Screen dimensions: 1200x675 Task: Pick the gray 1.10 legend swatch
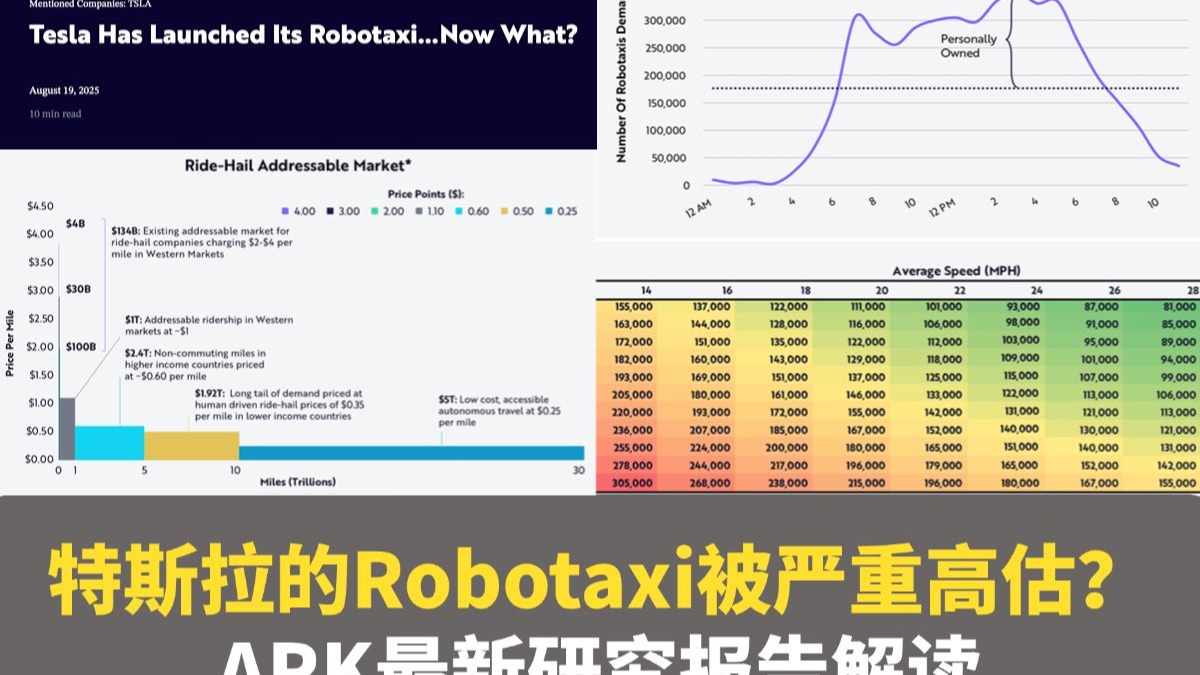417,211
